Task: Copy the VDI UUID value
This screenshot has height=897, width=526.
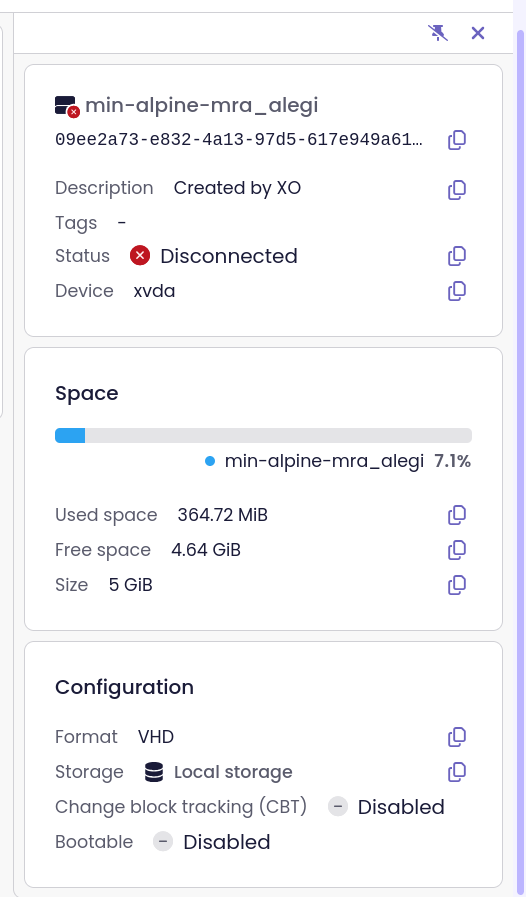Action: [x=457, y=140]
